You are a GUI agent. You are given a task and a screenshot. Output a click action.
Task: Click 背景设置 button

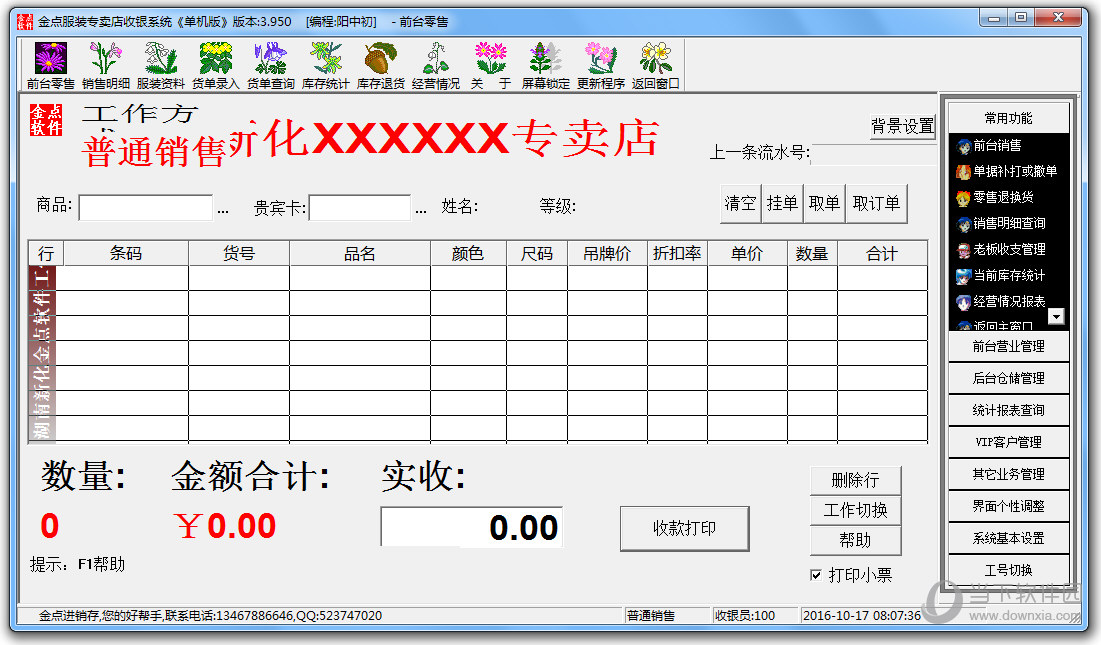903,126
